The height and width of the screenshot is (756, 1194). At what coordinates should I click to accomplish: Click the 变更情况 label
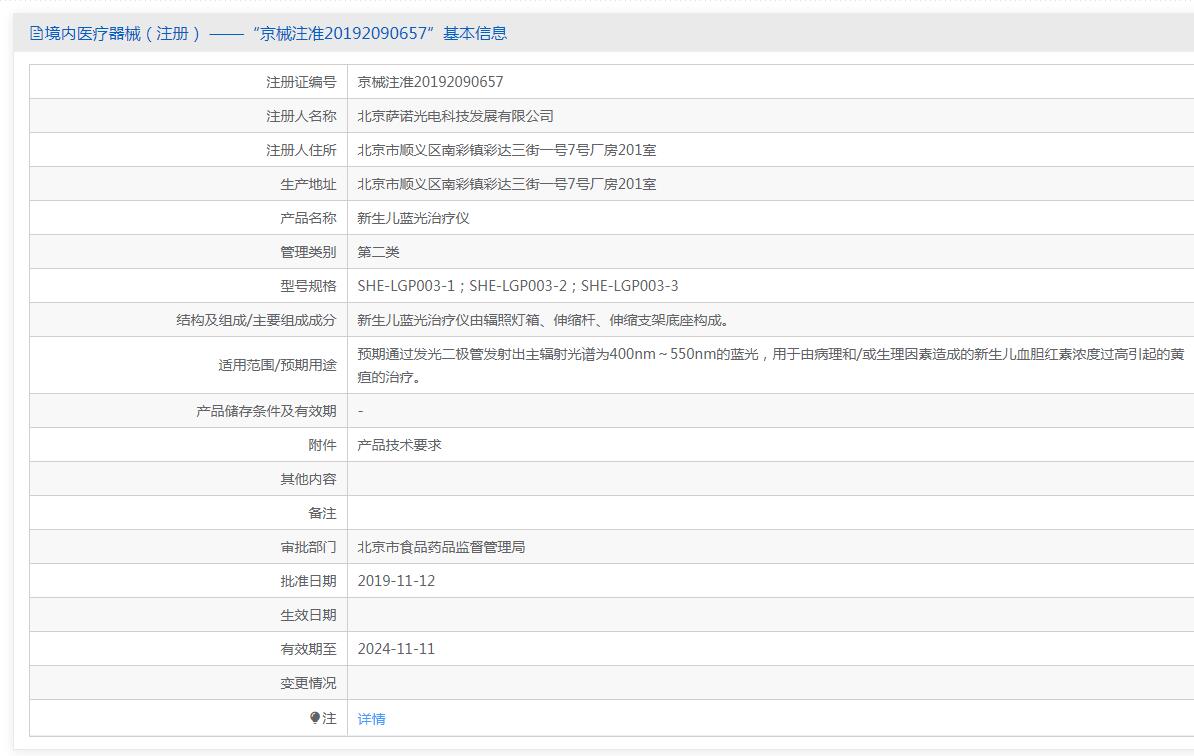308,683
